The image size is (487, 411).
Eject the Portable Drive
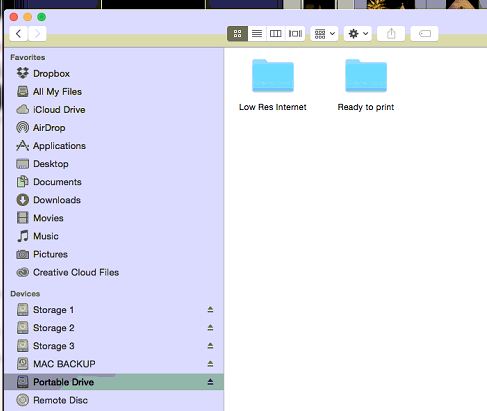(210, 382)
